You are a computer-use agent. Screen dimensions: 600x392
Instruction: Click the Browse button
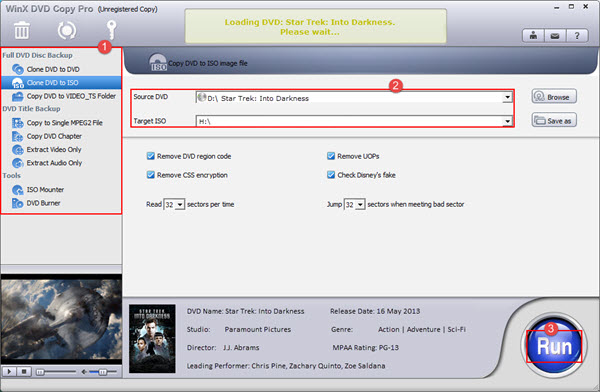(x=554, y=97)
